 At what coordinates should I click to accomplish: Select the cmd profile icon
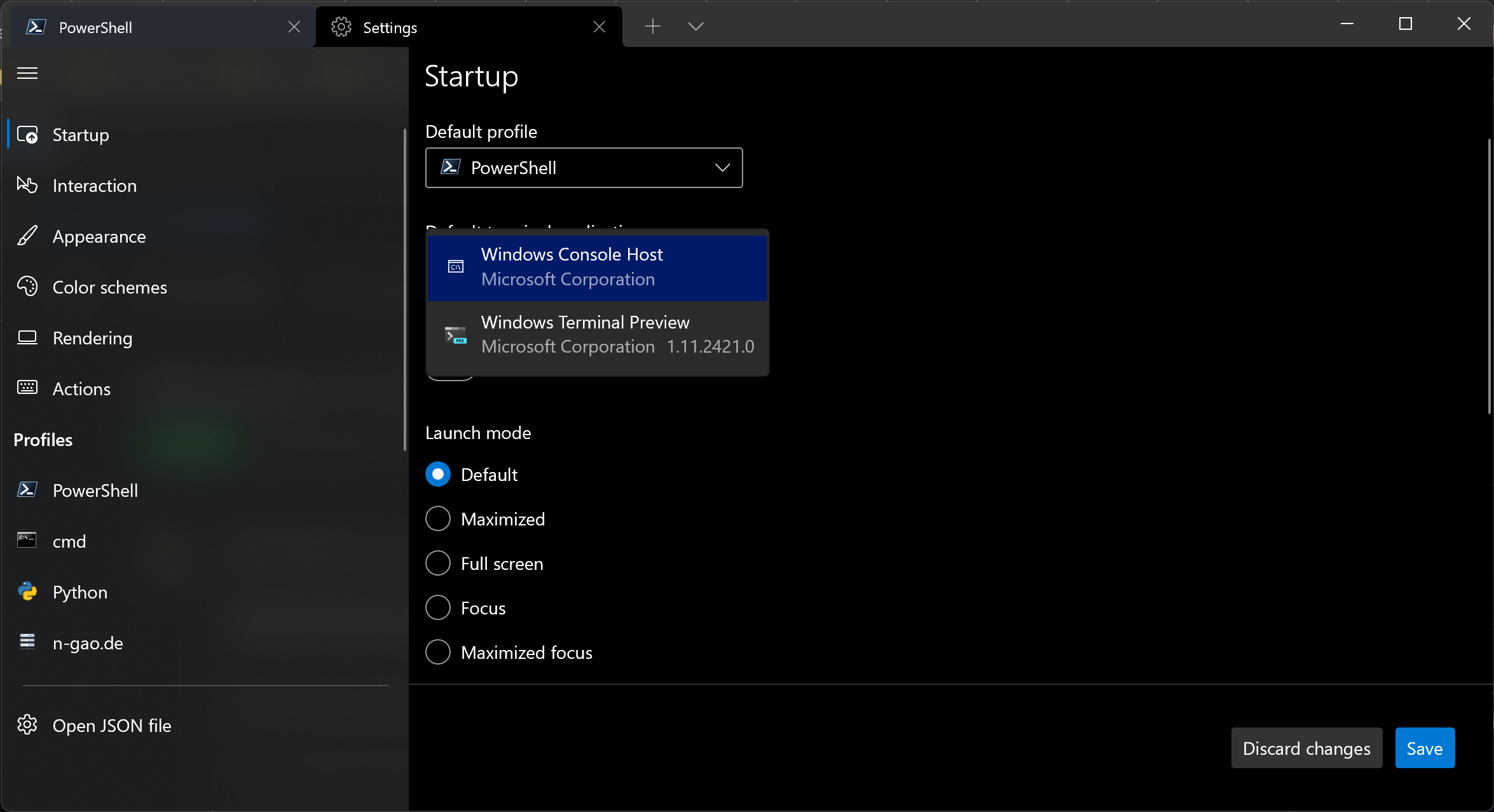(27, 541)
